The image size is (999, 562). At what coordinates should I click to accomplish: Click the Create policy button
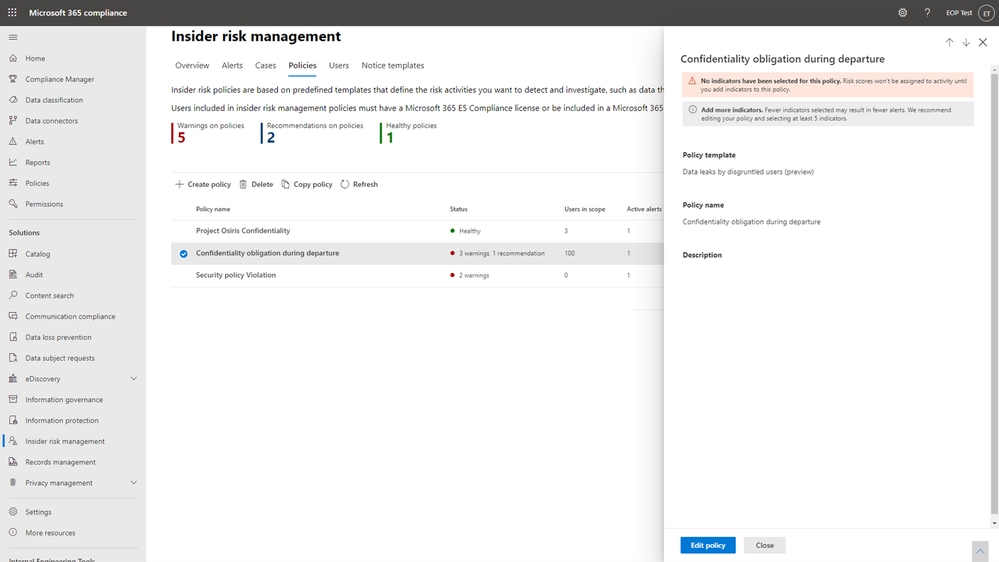click(x=203, y=184)
